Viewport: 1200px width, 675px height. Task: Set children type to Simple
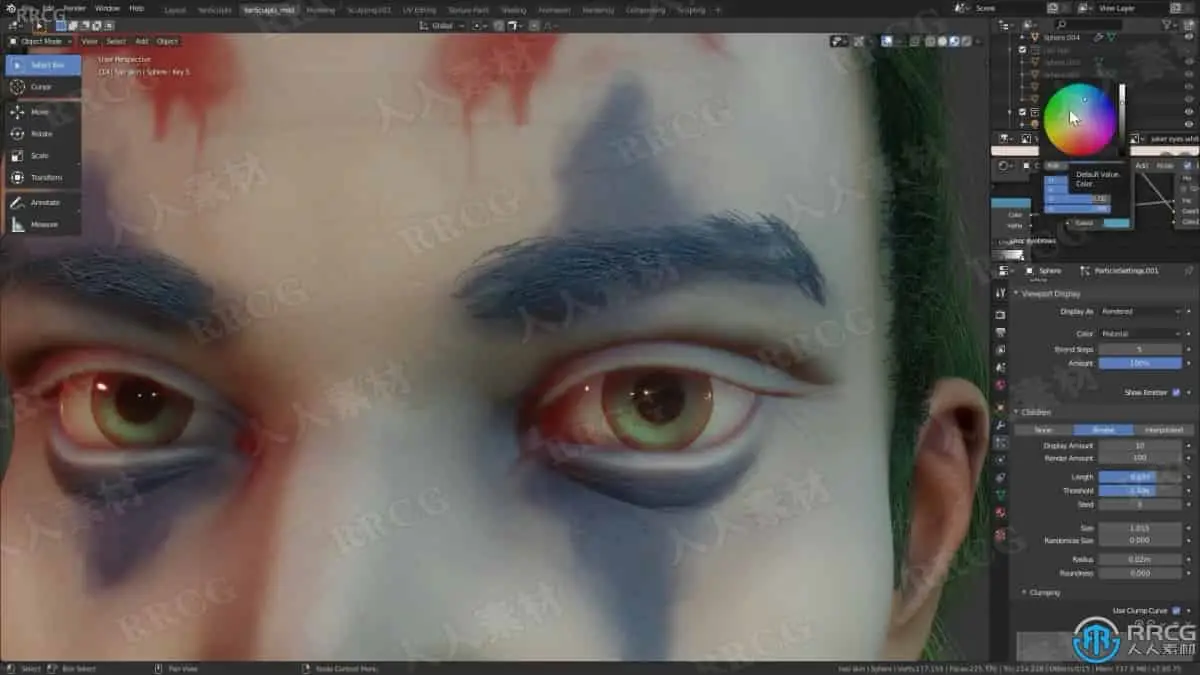(x=1102, y=429)
